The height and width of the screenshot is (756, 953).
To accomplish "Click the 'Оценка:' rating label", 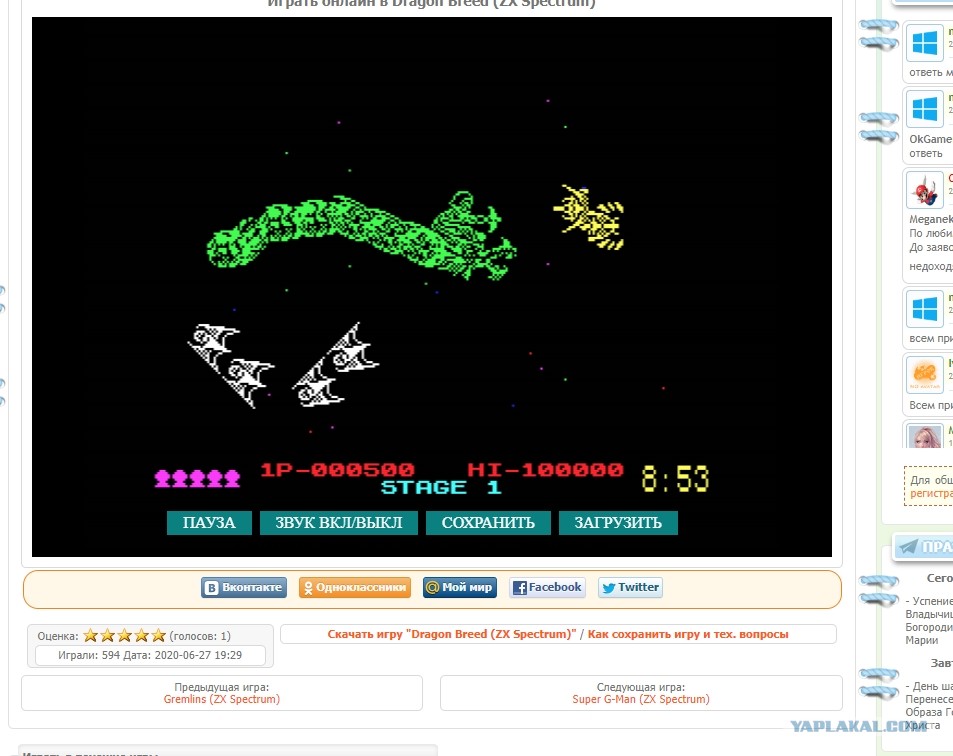I will [58, 636].
